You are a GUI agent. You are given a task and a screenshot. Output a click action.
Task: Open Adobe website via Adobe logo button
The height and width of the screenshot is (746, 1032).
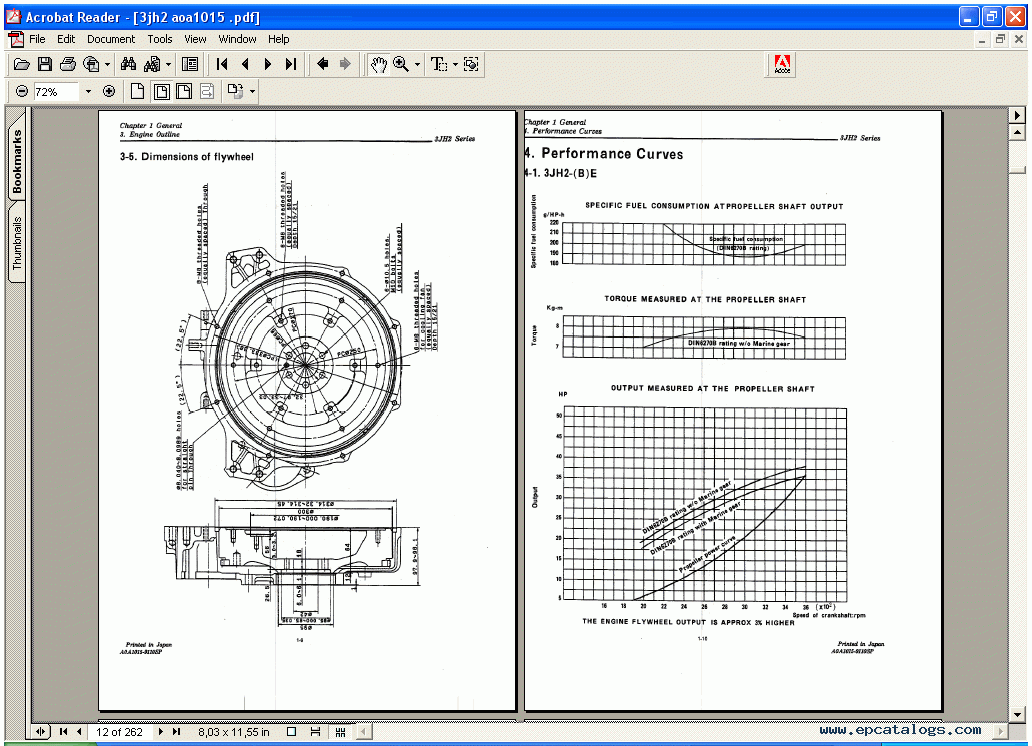[x=782, y=65]
